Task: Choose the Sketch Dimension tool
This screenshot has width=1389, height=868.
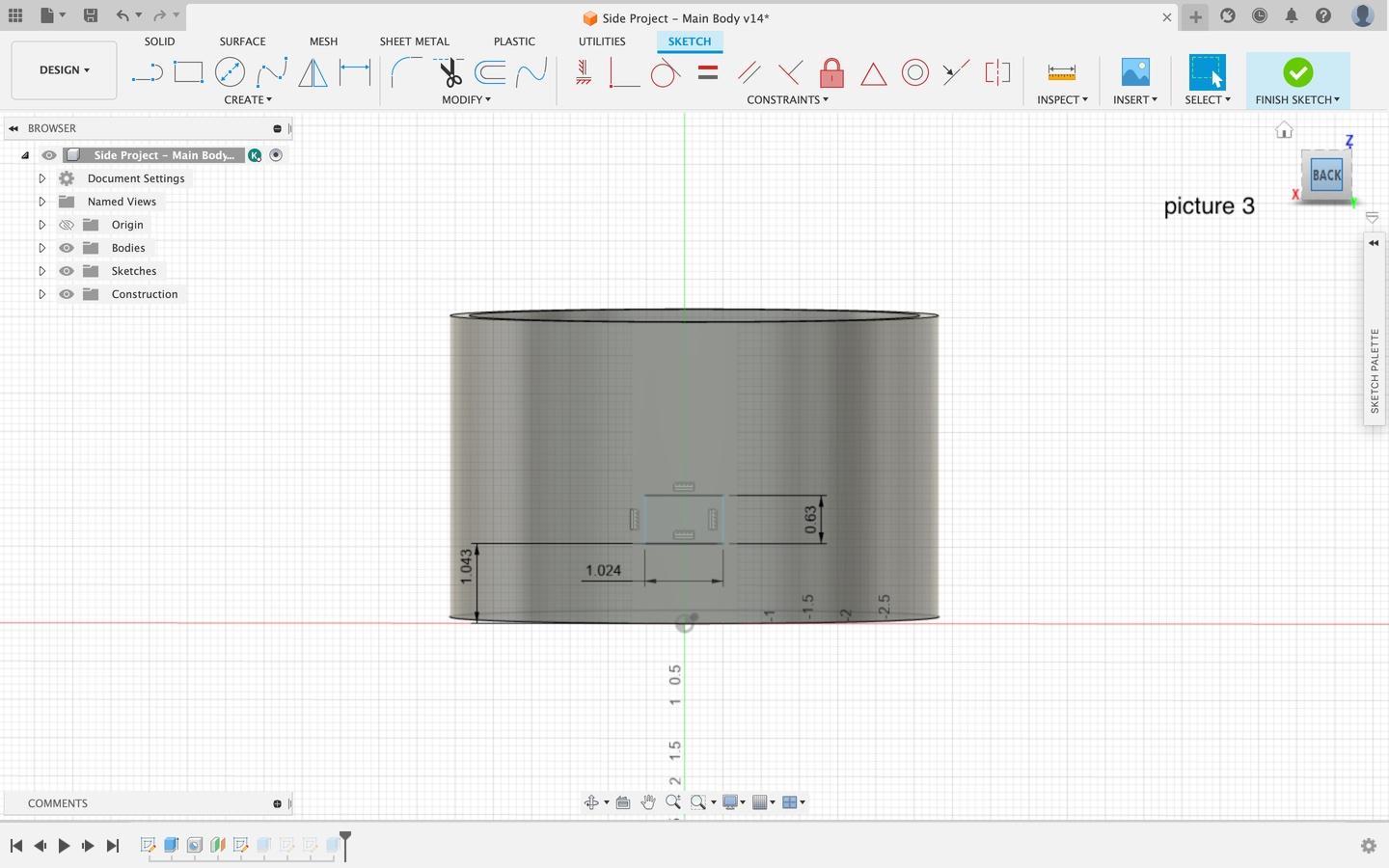Action: pos(355,72)
